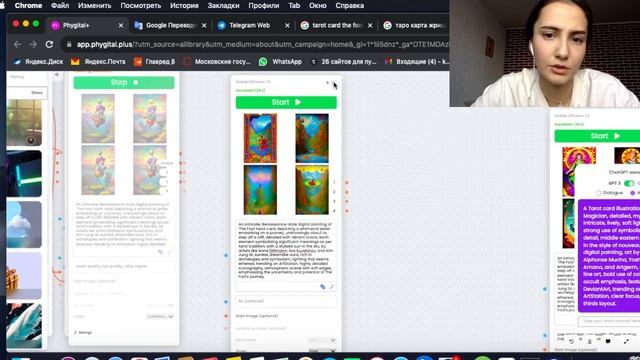Viewport: 640px width, 360px height.
Task: Select bottom-right generated image in middle node
Action: pyautogui.click(x=312, y=190)
